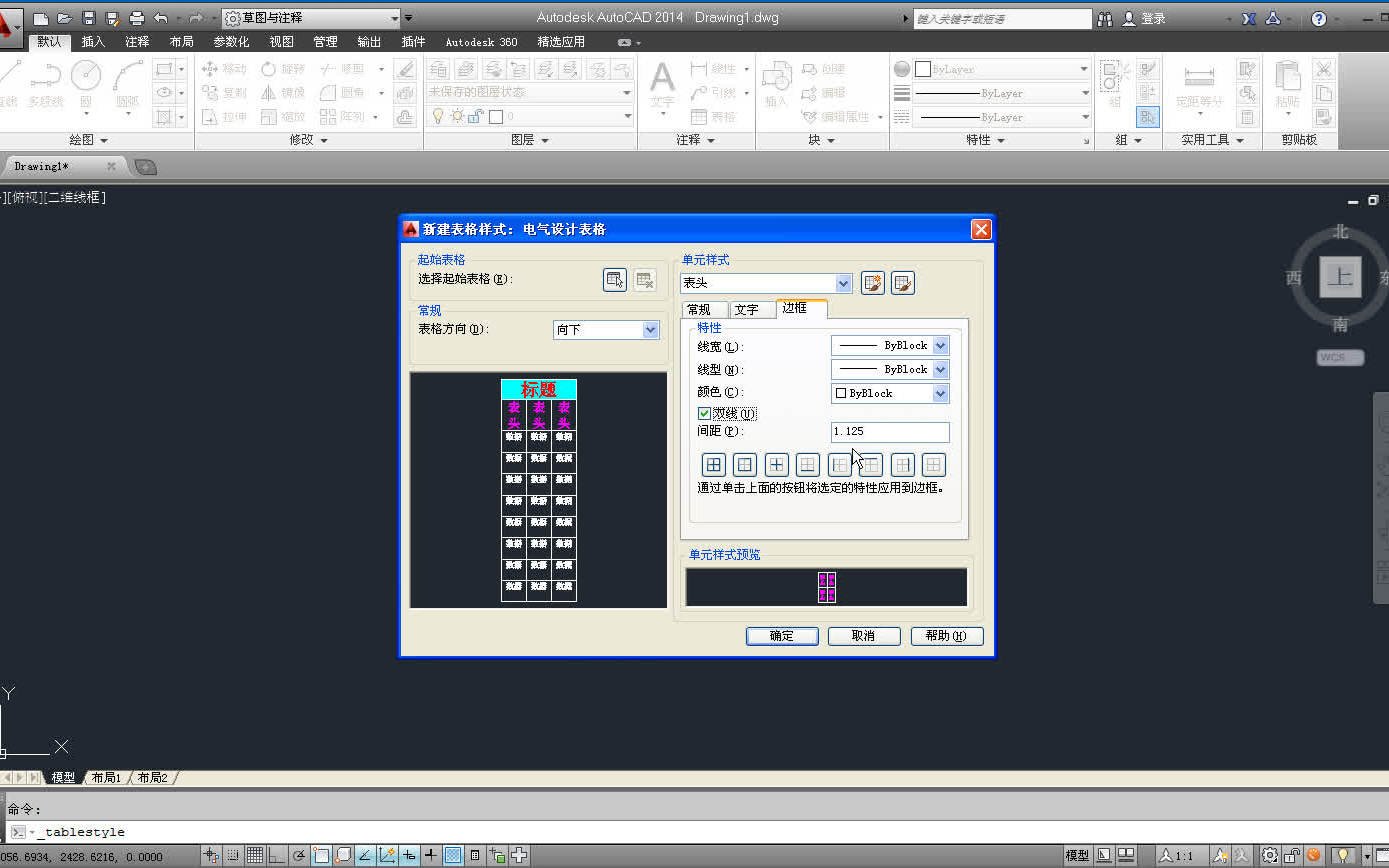Screen dimensions: 1389x868
Task: Click the Save As icon
Action: 113,18
